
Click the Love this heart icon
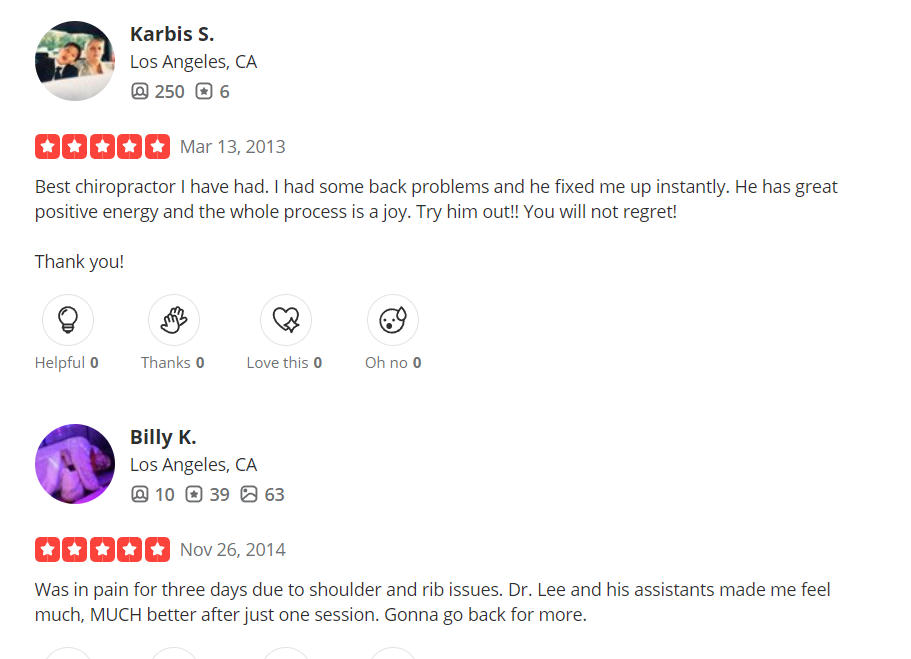point(286,320)
